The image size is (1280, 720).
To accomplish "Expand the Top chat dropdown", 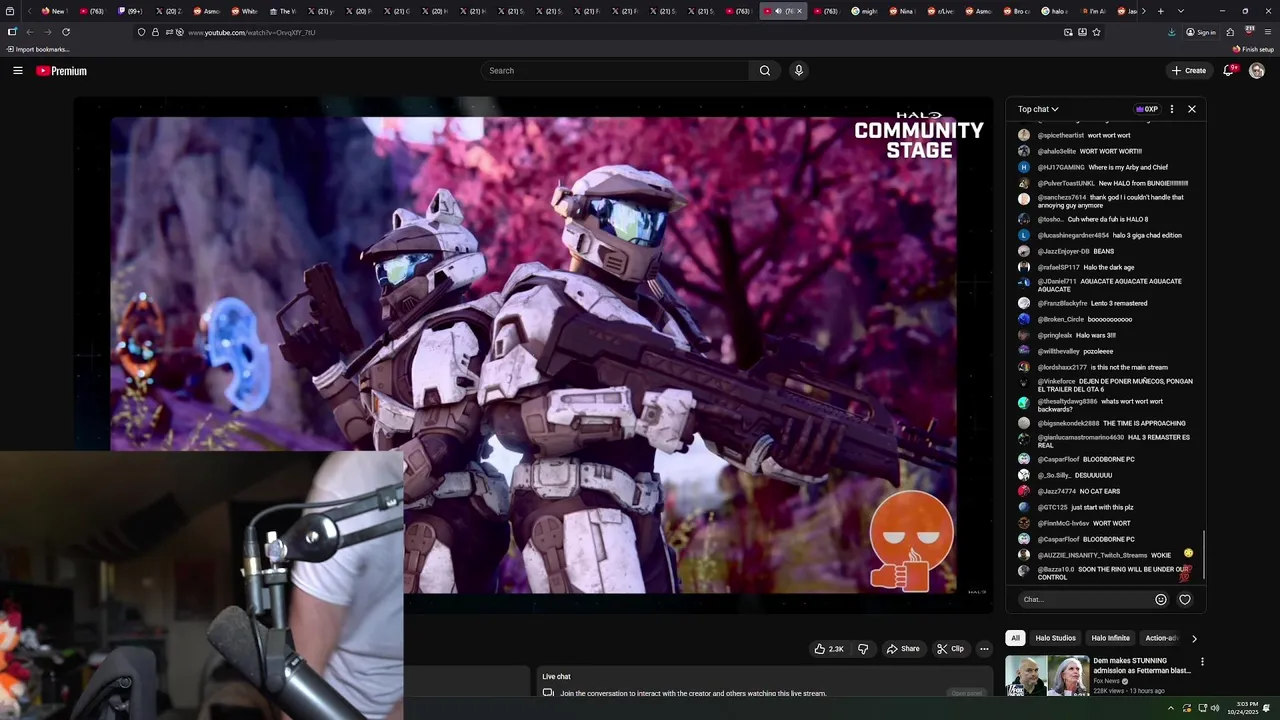I will tap(1038, 109).
